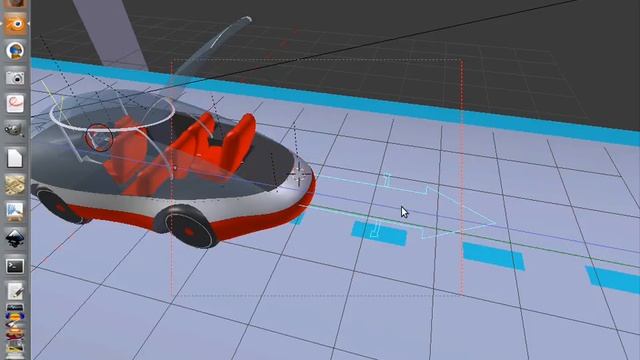Open the blue globe app in the dock
The image size is (640, 360).
tap(16, 51)
